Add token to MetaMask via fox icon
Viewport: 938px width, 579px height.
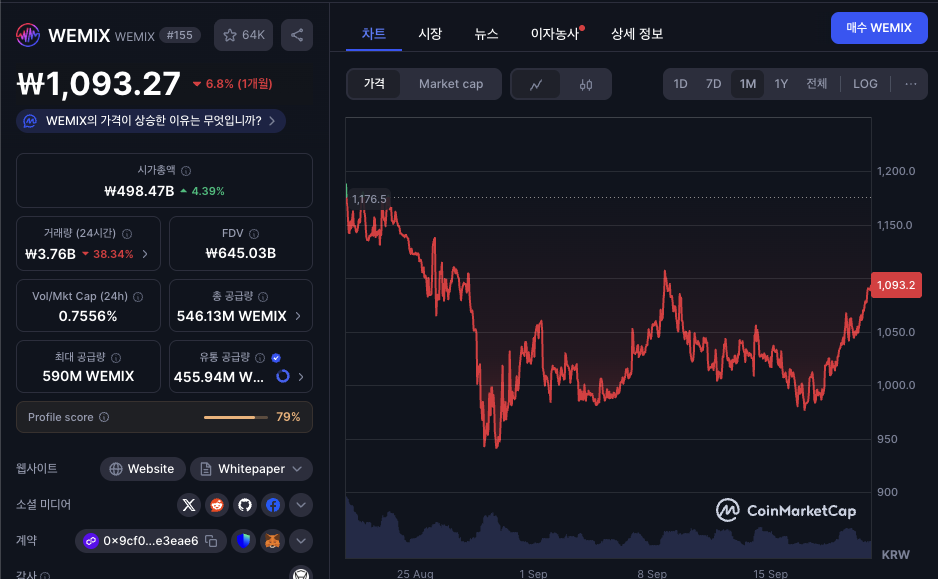tap(273, 541)
